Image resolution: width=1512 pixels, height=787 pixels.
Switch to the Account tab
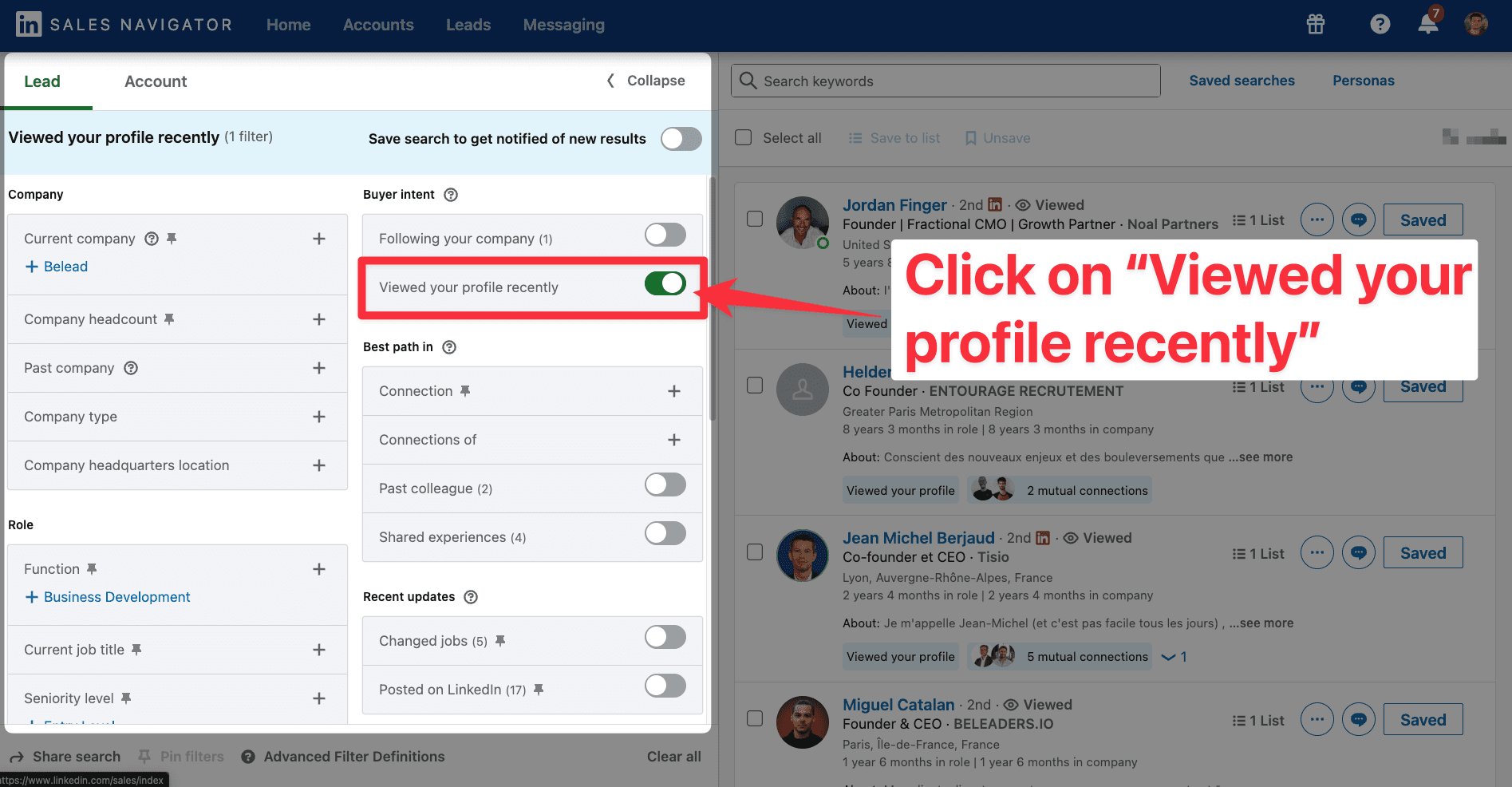point(156,81)
